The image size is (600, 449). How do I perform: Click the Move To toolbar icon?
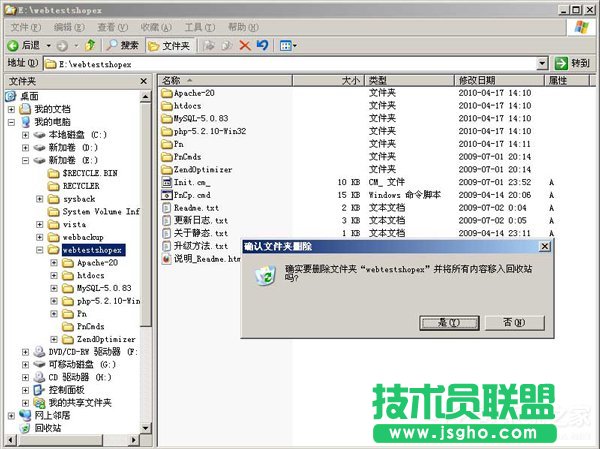point(209,46)
